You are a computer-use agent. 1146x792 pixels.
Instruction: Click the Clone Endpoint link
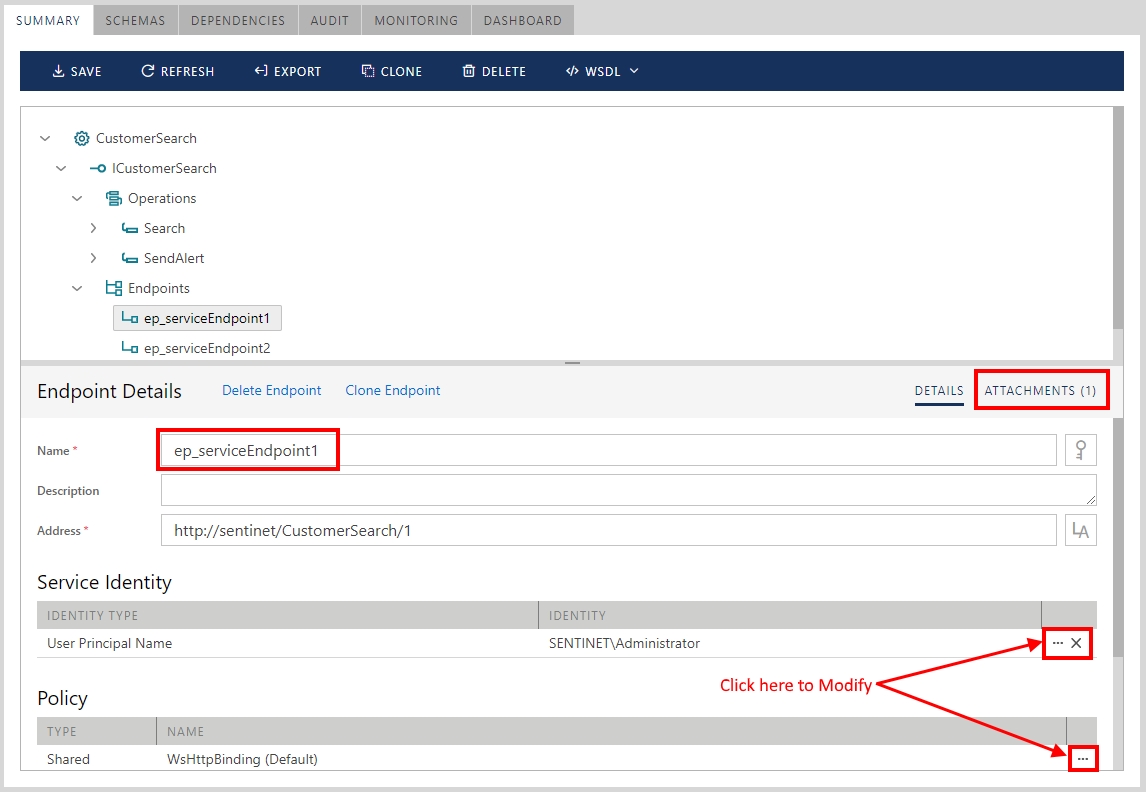393,391
